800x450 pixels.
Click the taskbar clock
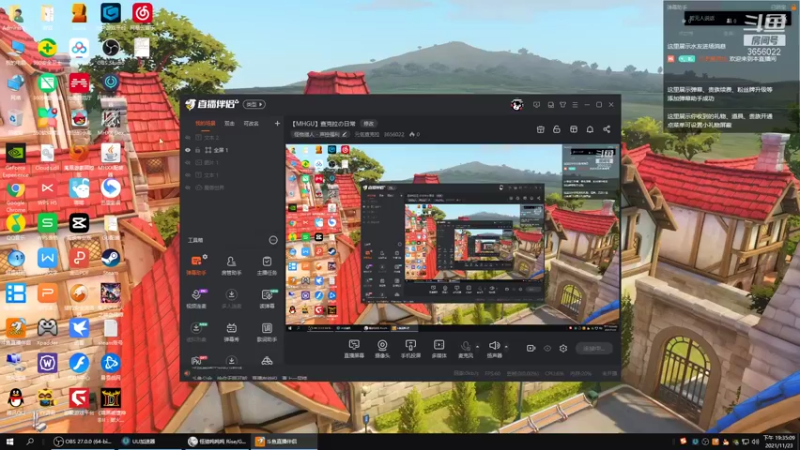[780, 441]
